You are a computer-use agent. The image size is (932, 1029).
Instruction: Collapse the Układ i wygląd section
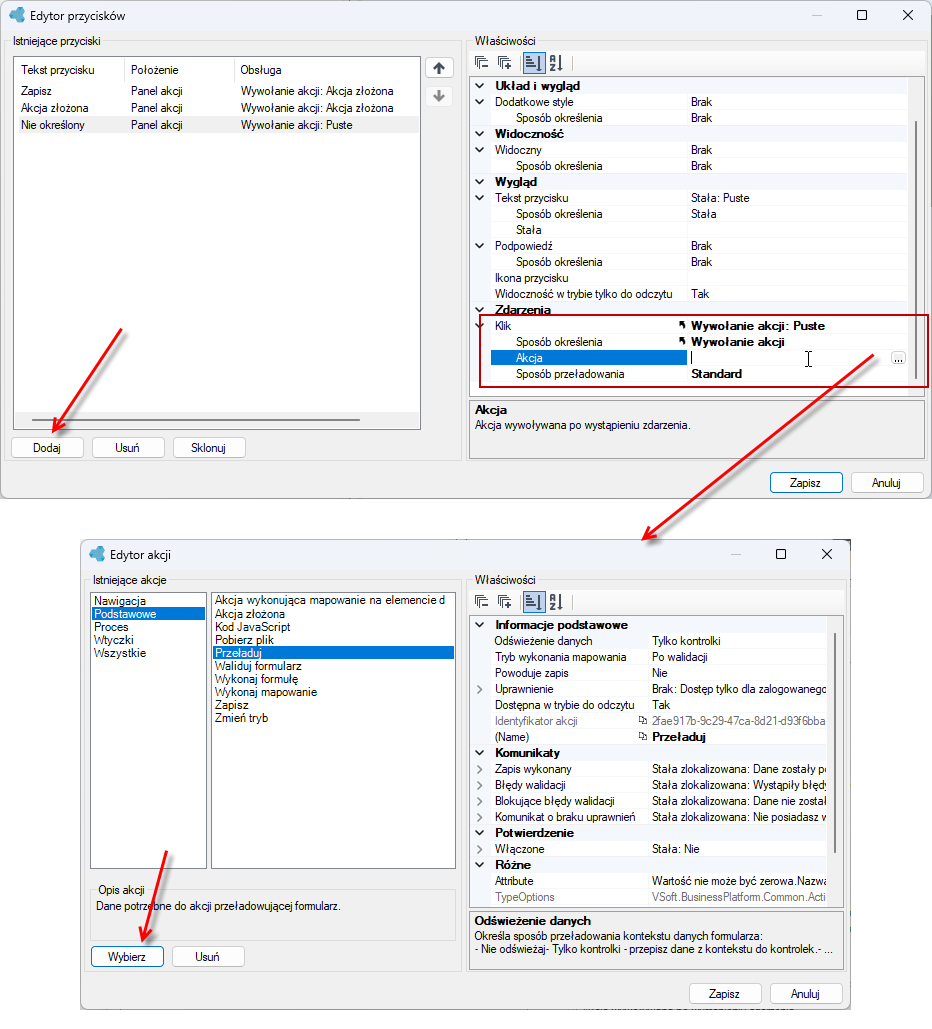[x=480, y=86]
